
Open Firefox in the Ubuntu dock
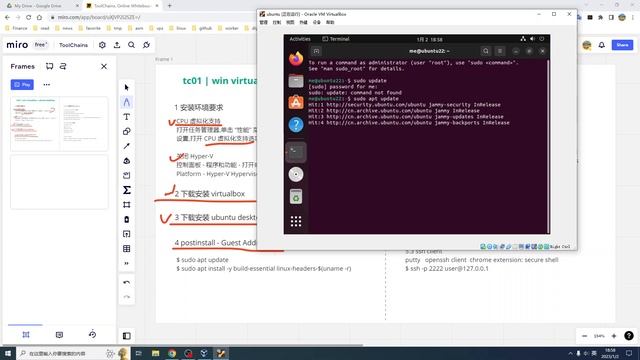click(296, 59)
